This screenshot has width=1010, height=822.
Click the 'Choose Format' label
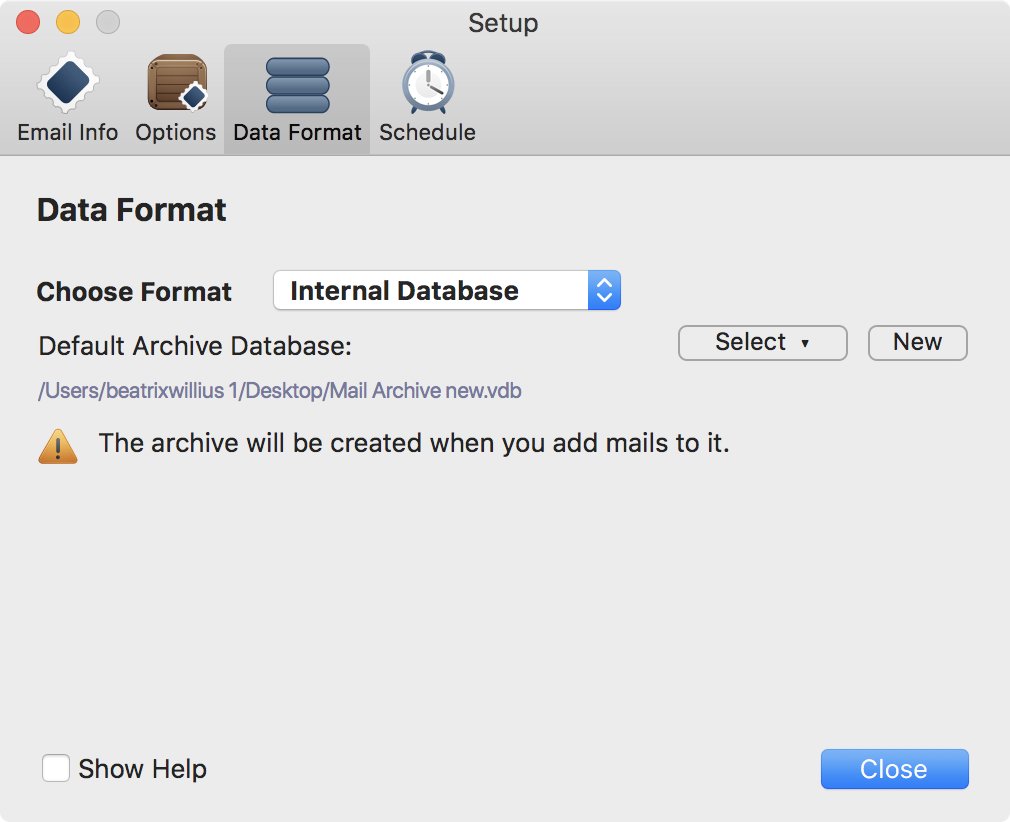tap(134, 292)
